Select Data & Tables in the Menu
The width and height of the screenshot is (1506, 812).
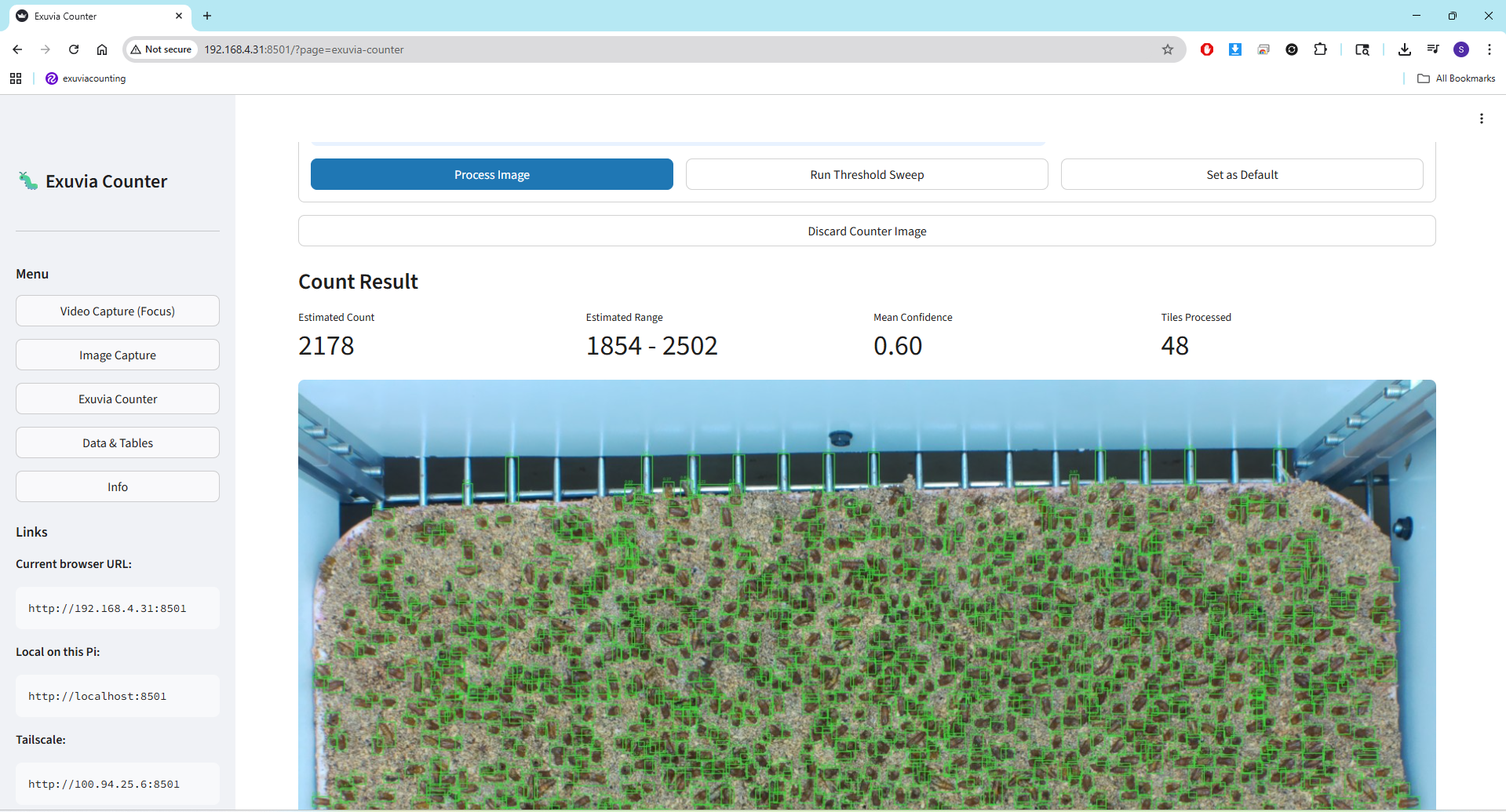[117, 442]
